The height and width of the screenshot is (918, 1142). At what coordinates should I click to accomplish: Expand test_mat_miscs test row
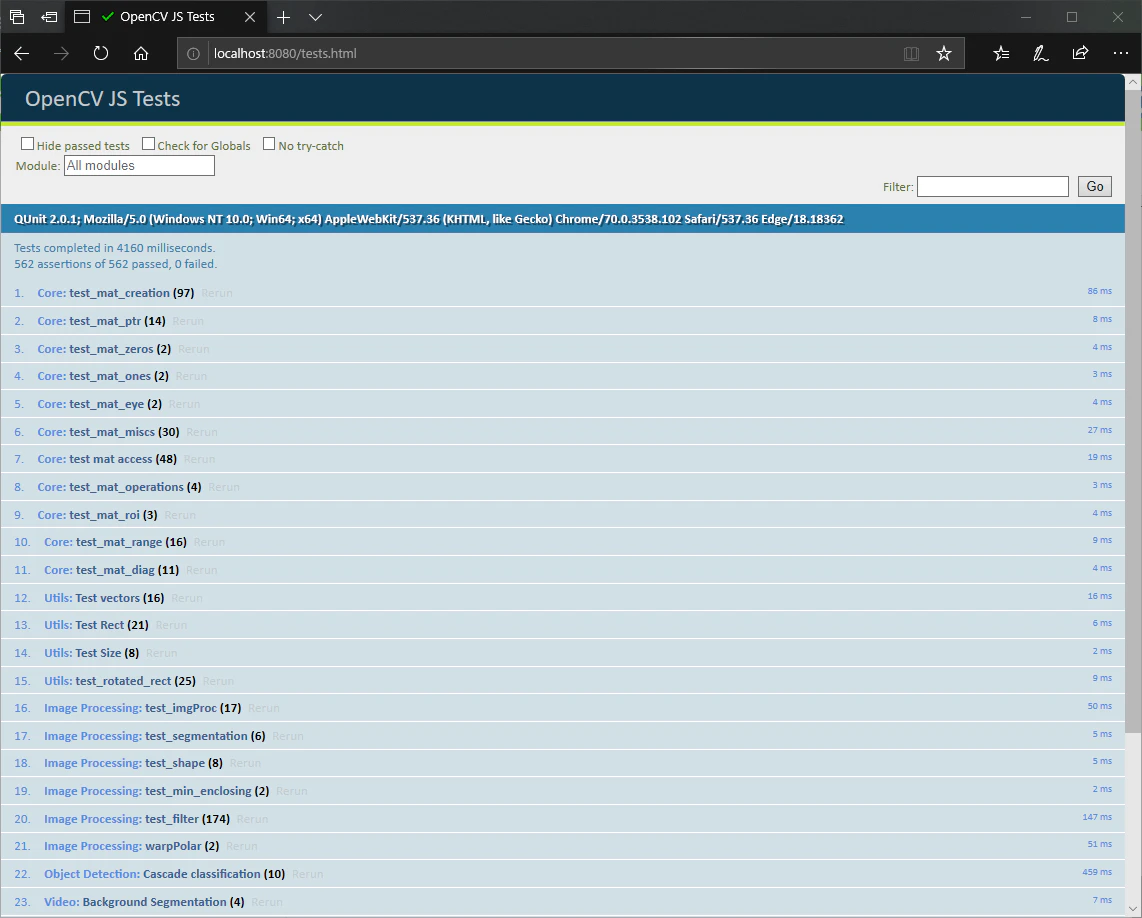click(562, 432)
